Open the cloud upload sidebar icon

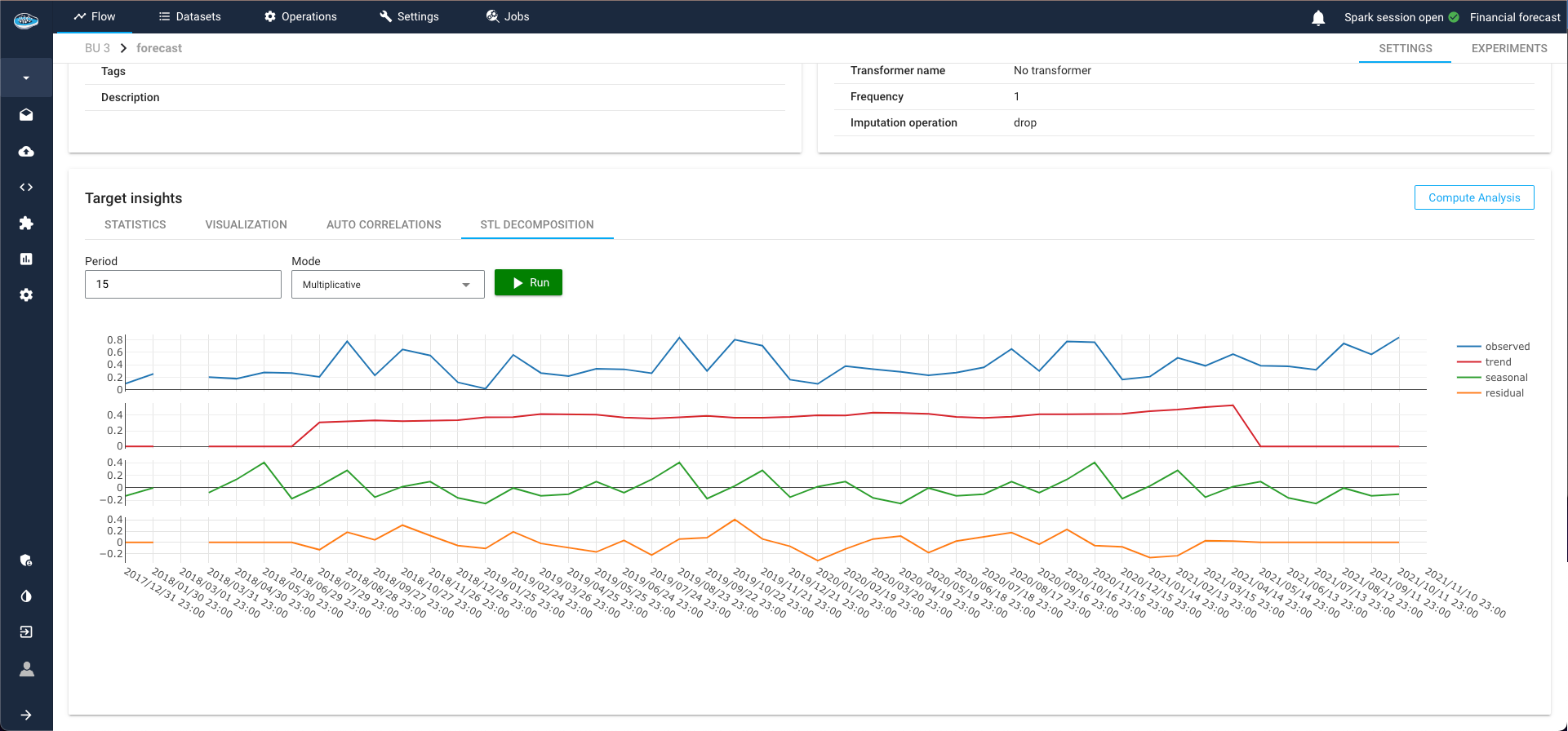26,152
